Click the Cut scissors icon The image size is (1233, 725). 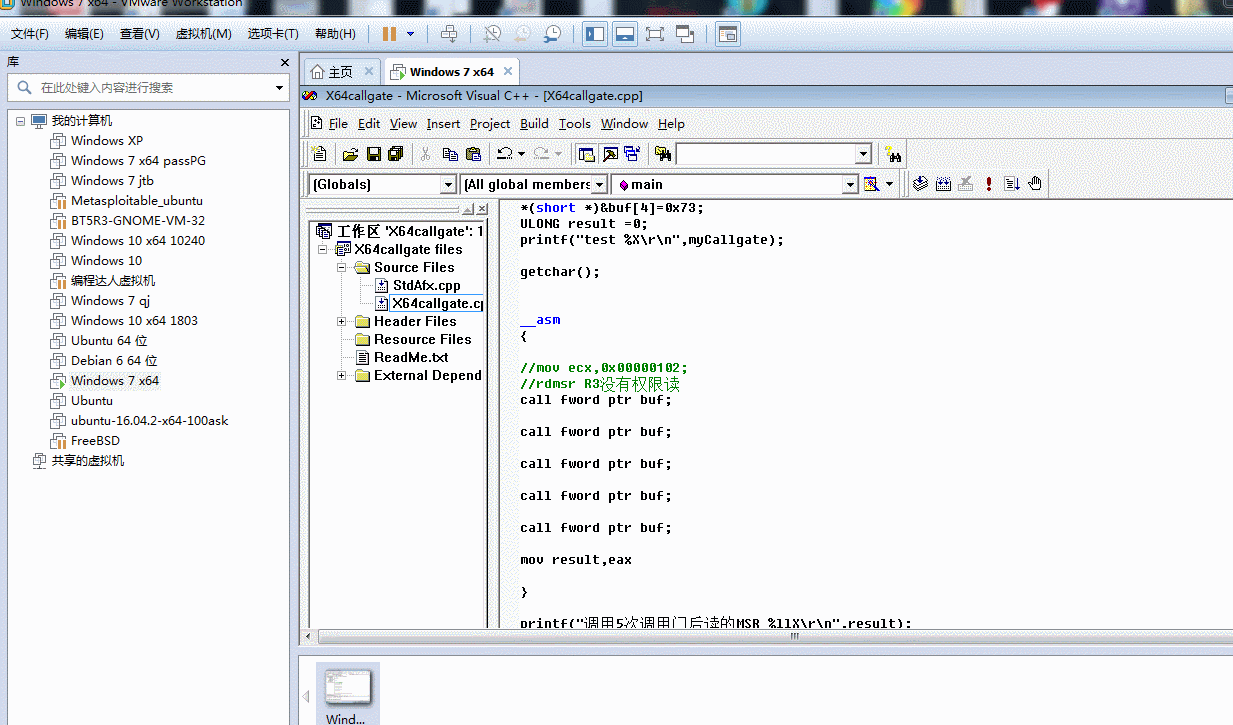click(425, 154)
